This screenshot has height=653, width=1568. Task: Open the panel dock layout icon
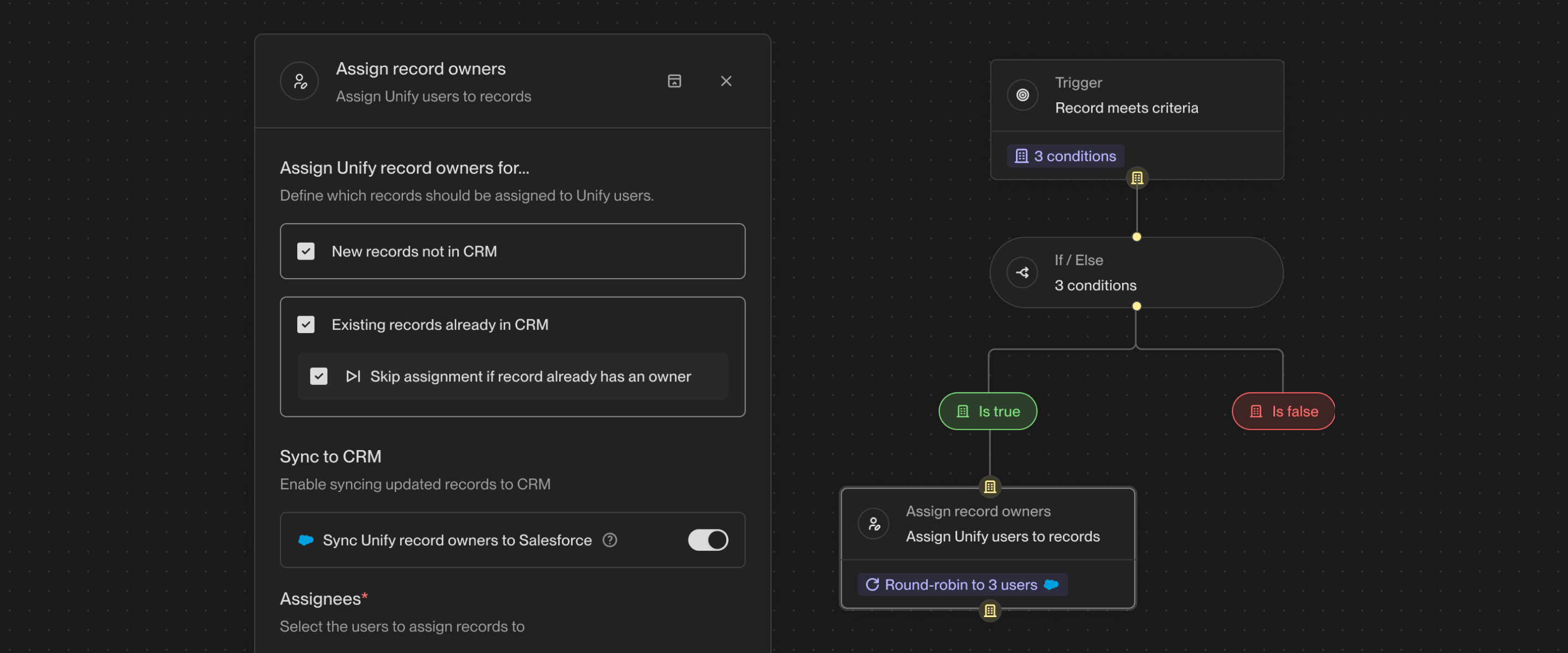coord(674,81)
